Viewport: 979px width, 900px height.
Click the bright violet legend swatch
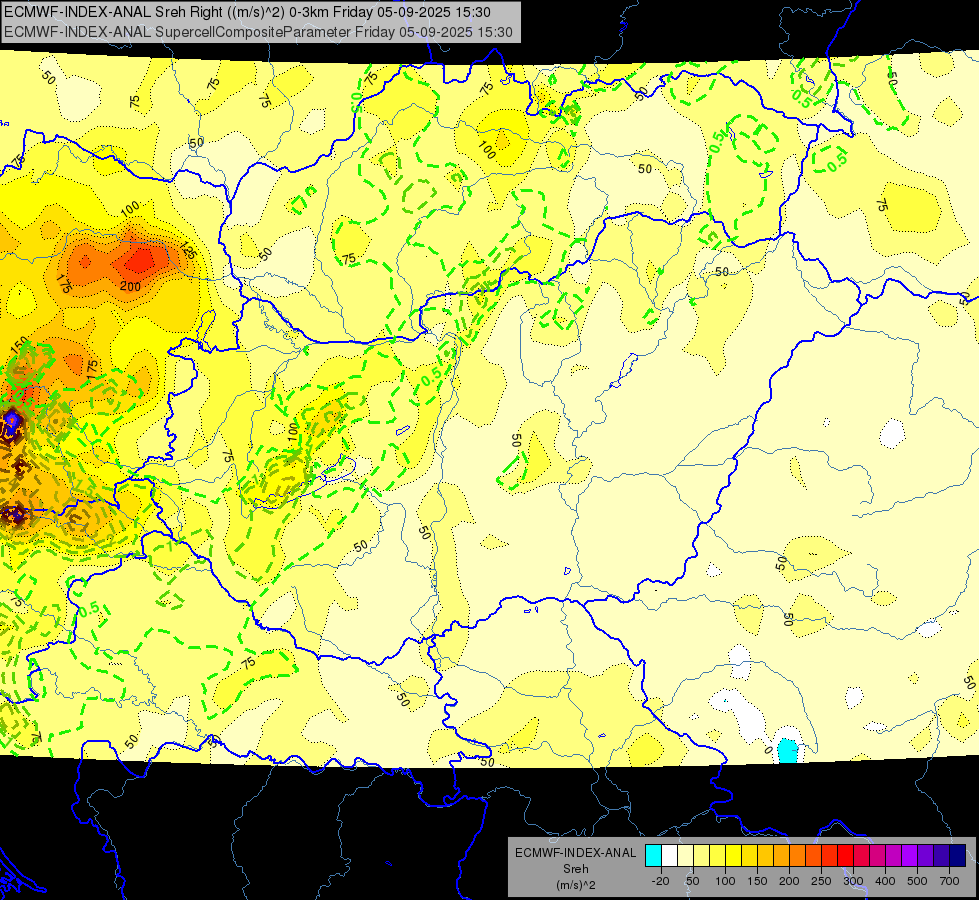(910, 855)
